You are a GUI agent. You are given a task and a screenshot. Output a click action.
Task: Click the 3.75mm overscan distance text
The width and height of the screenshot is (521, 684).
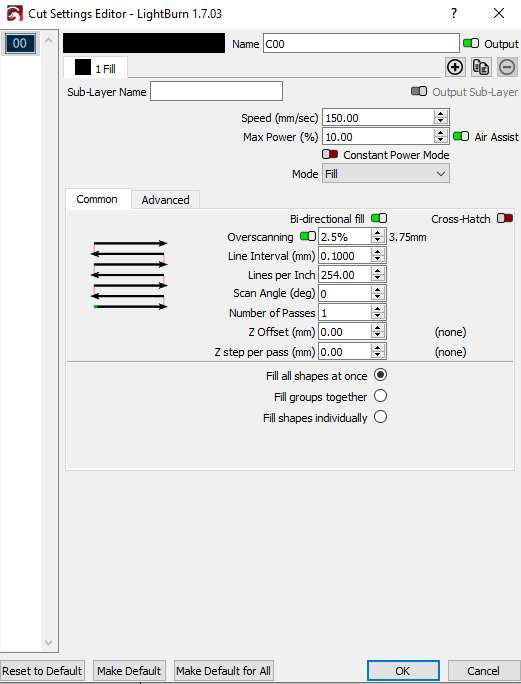[408, 237]
